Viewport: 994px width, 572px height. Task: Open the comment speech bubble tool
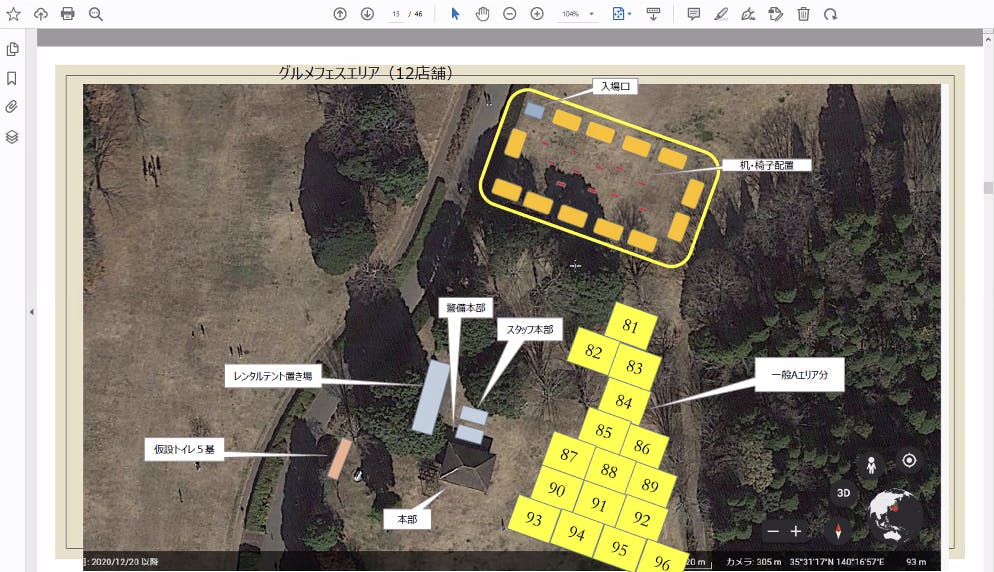coord(694,14)
